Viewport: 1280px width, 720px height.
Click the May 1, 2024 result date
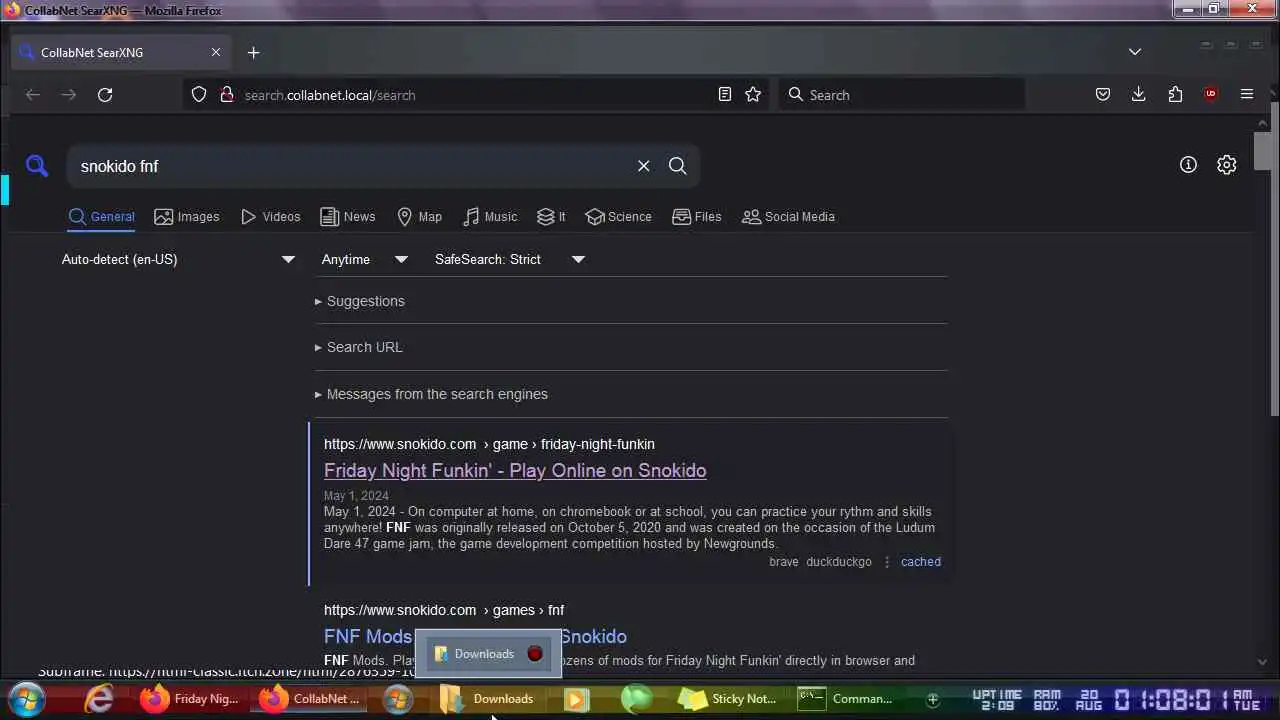pos(356,496)
